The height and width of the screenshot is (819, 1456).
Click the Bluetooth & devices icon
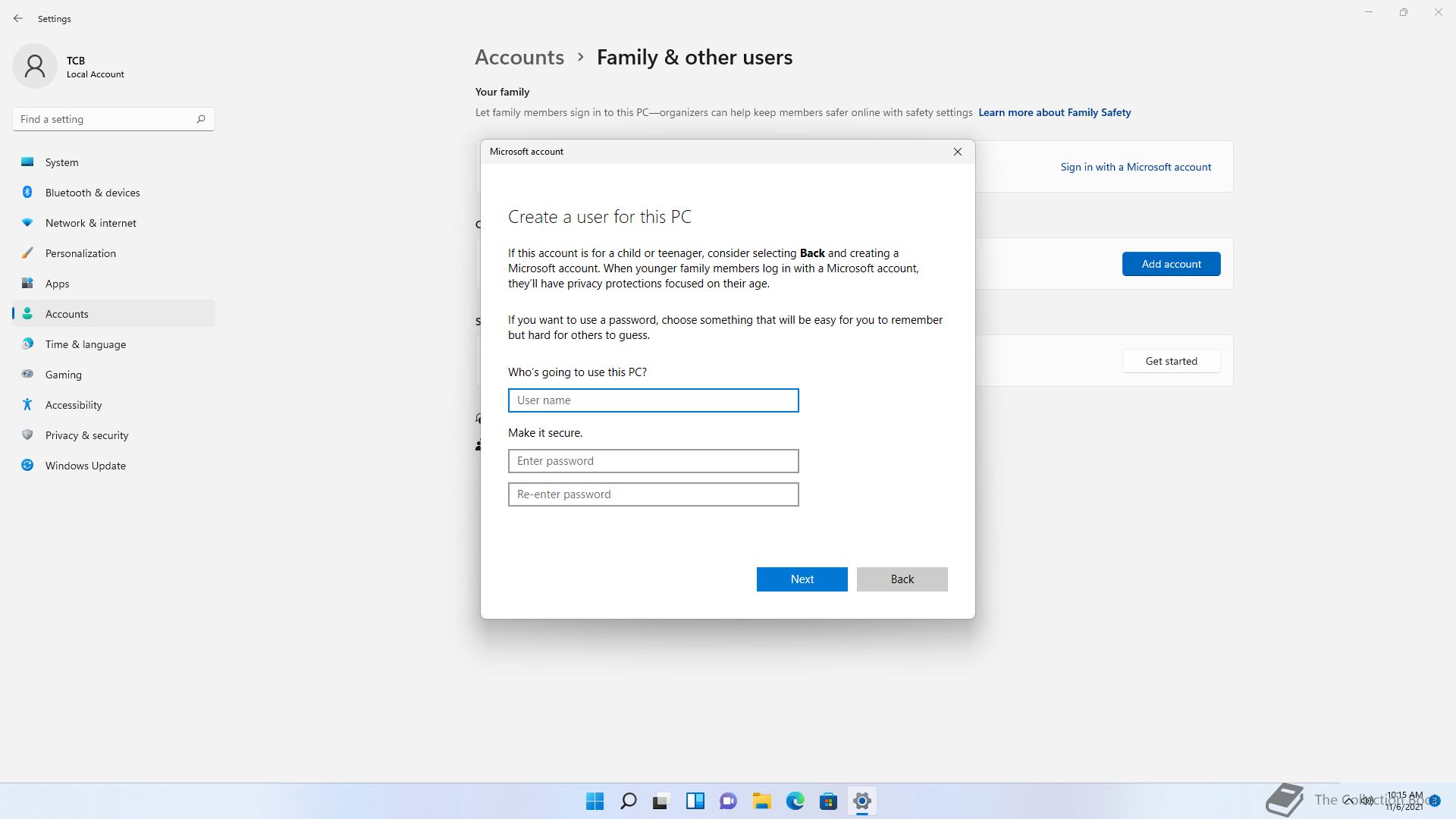tap(27, 193)
